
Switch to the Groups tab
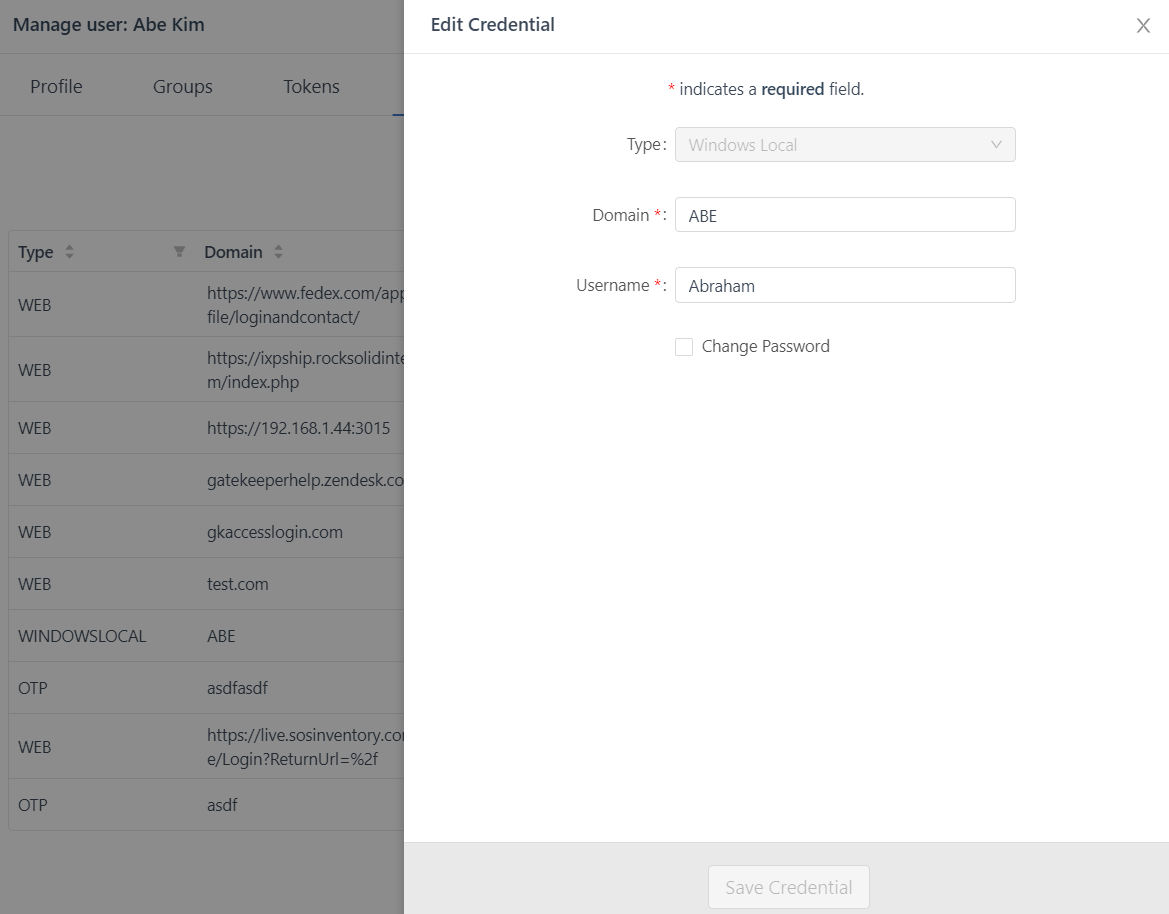pos(182,87)
